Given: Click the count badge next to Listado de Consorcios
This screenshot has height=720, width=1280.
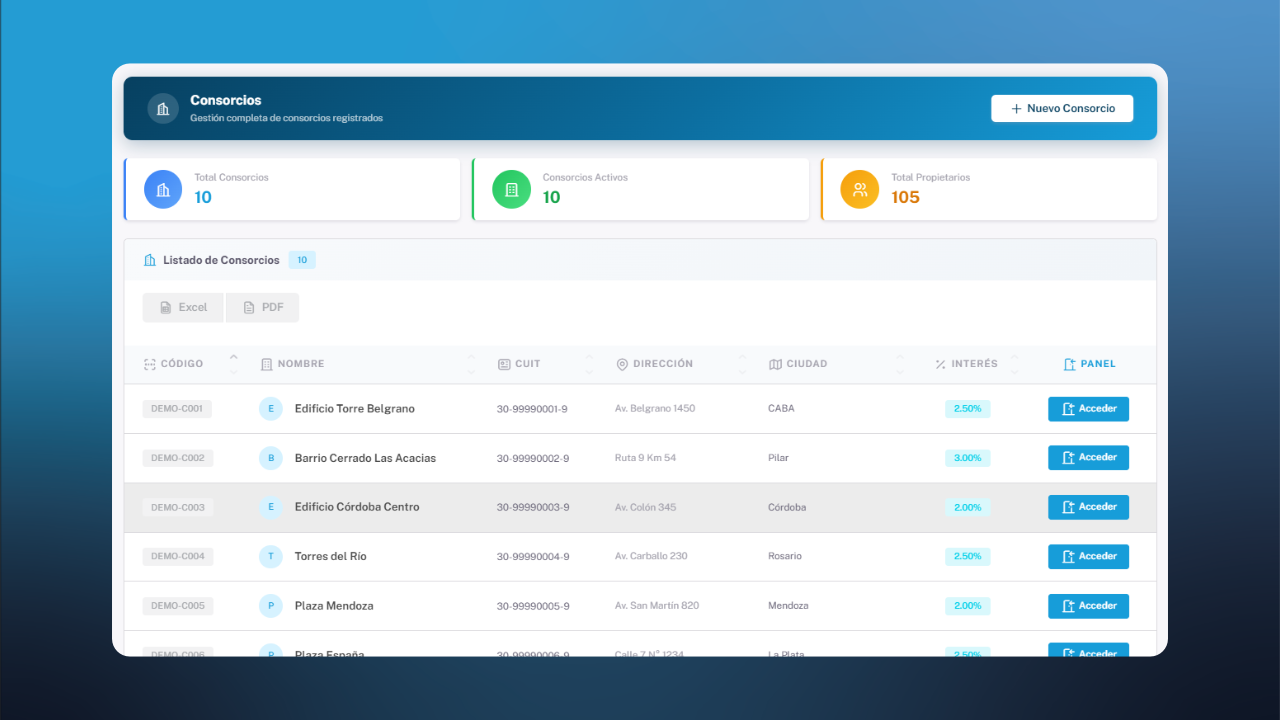Looking at the screenshot, I should (x=302, y=260).
